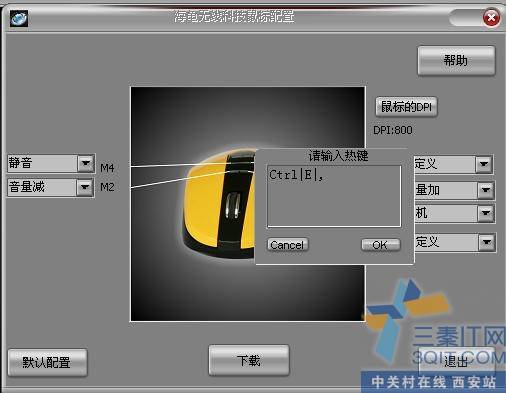Open the bottom-right 定义 dropdown arrow
The height and width of the screenshot is (393, 506).
[486, 242]
